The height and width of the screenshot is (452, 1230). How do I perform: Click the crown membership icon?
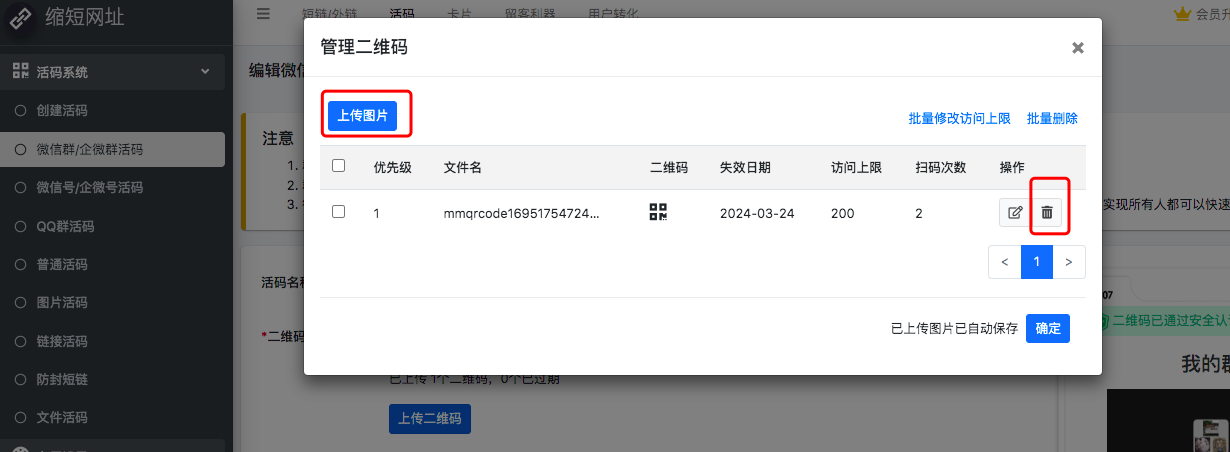click(x=1184, y=14)
